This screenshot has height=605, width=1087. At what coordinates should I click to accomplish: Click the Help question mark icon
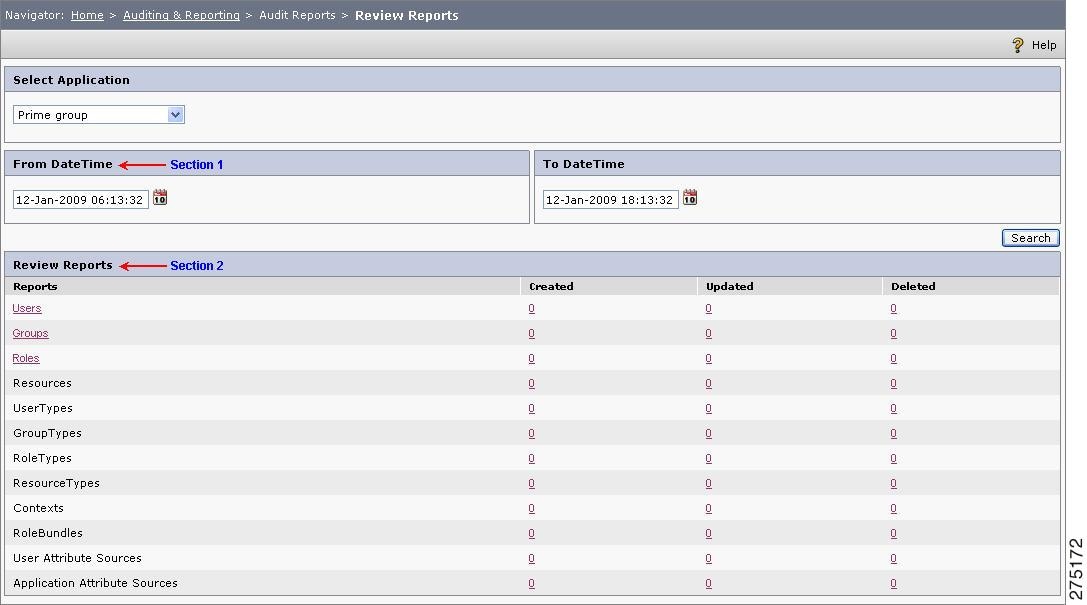(x=1017, y=45)
